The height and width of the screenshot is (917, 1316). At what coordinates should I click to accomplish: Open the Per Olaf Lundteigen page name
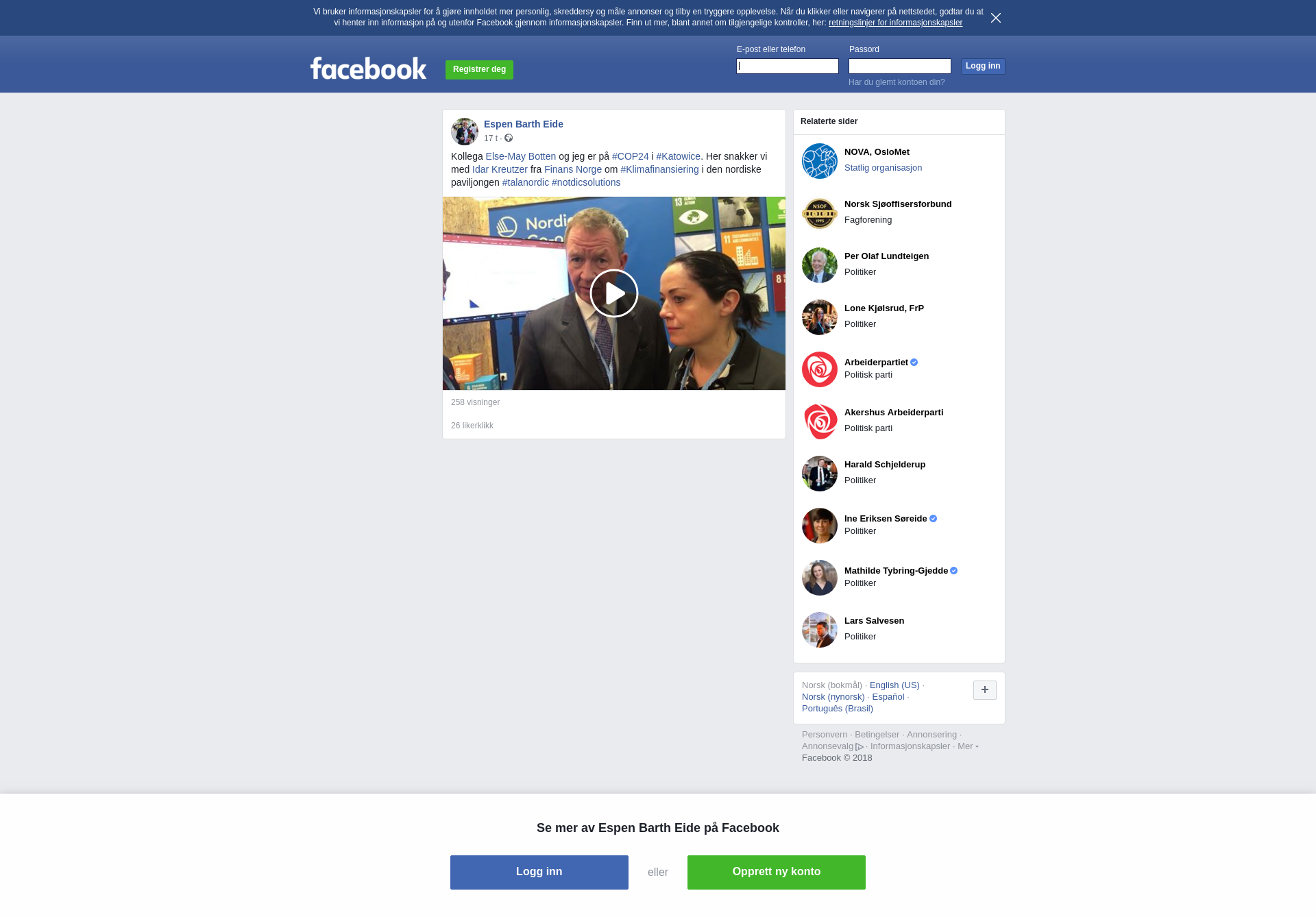click(886, 256)
